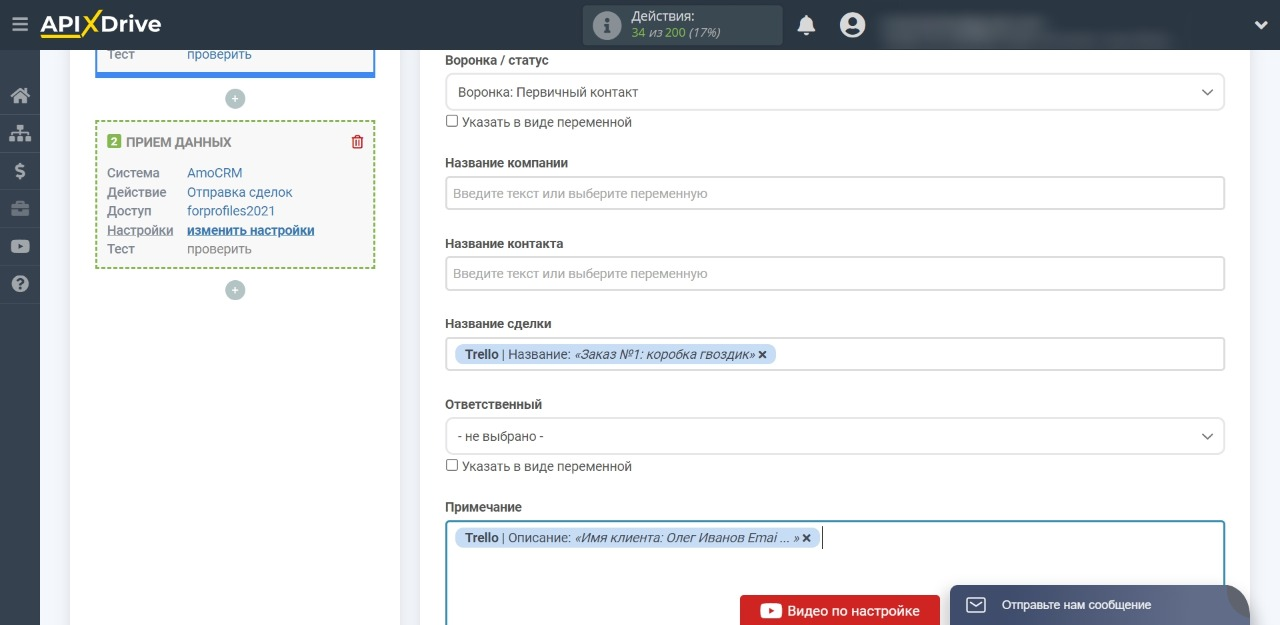Open the notifications bell
The width and height of the screenshot is (1280, 625).
click(806, 26)
